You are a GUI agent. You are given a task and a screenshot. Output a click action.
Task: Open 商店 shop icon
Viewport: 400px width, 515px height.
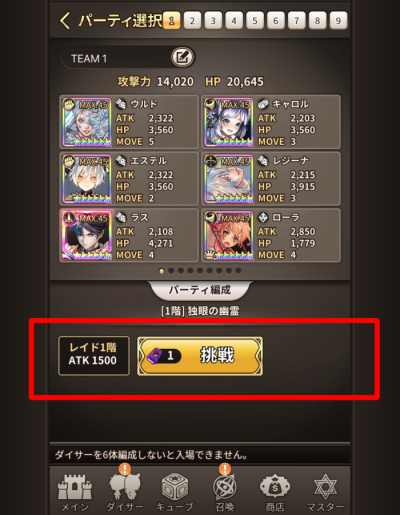(275, 492)
